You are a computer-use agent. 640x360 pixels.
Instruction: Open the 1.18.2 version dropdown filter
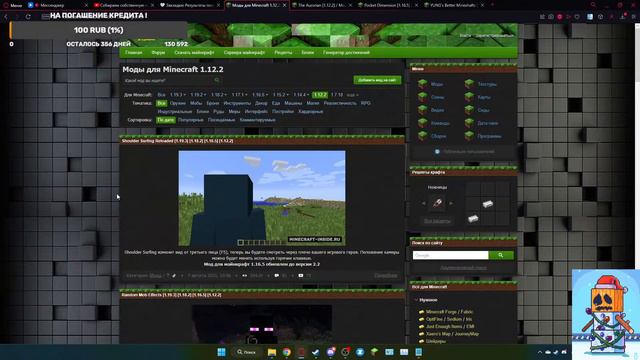(x=218, y=95)
